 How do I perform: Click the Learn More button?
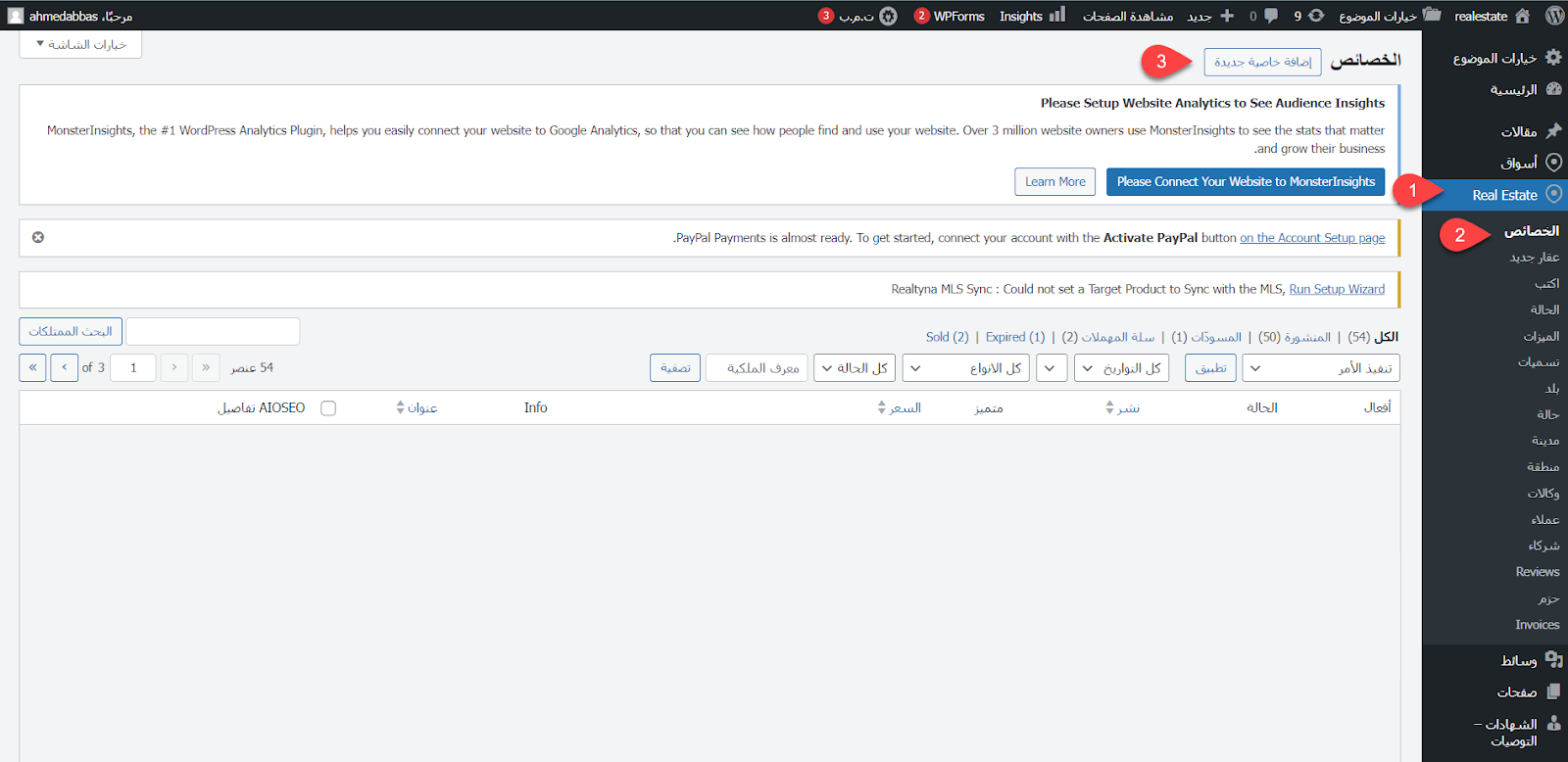1054,182
